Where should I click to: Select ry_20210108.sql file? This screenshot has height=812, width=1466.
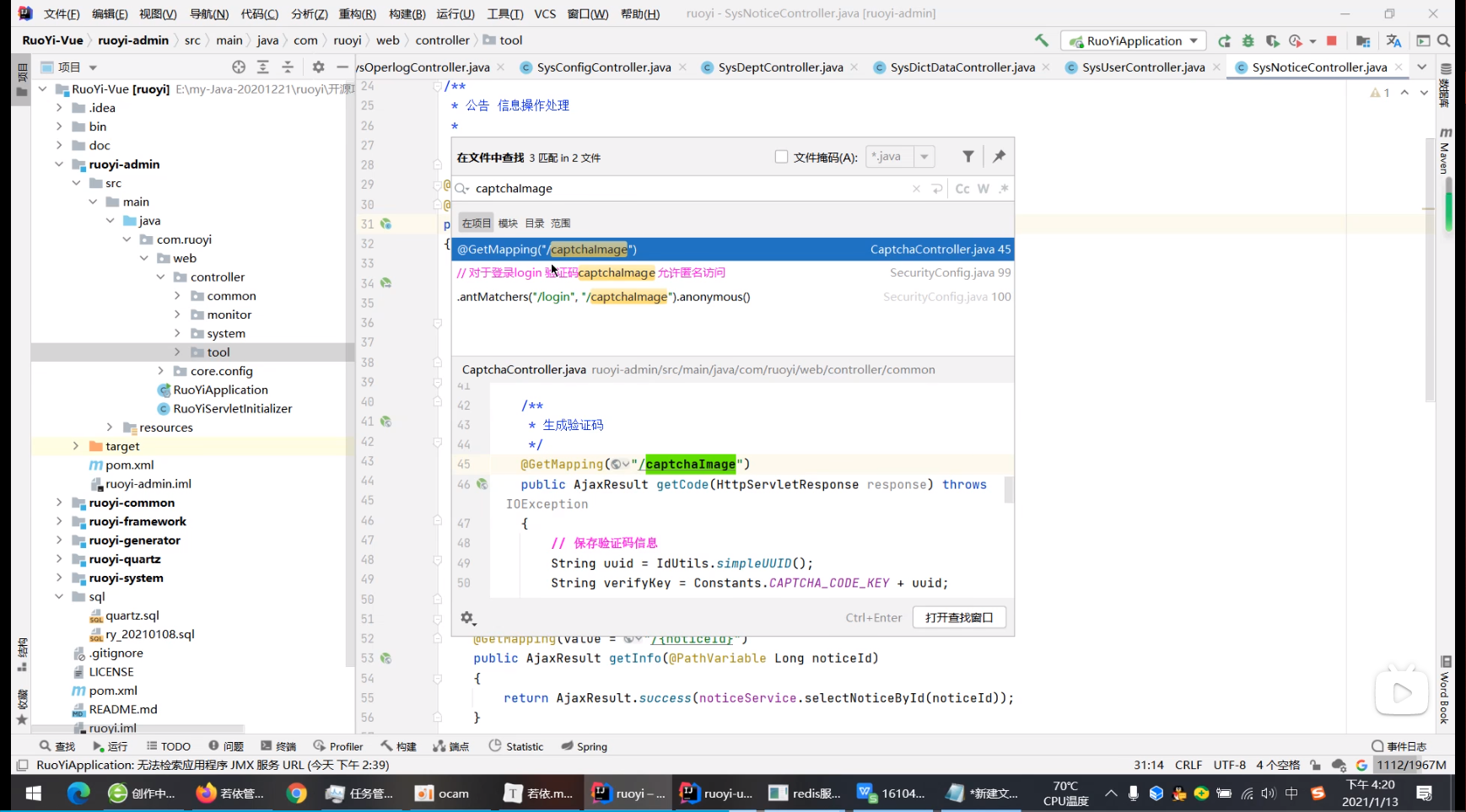(149, 634)
